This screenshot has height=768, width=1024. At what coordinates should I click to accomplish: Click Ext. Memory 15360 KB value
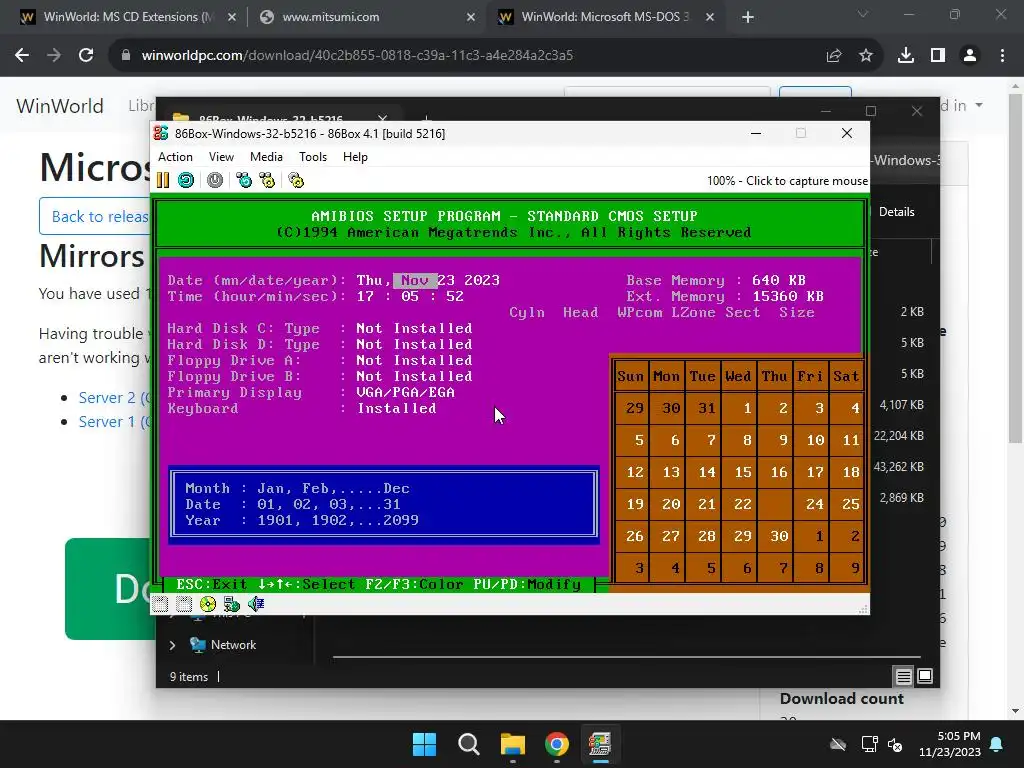click(788, 296)
